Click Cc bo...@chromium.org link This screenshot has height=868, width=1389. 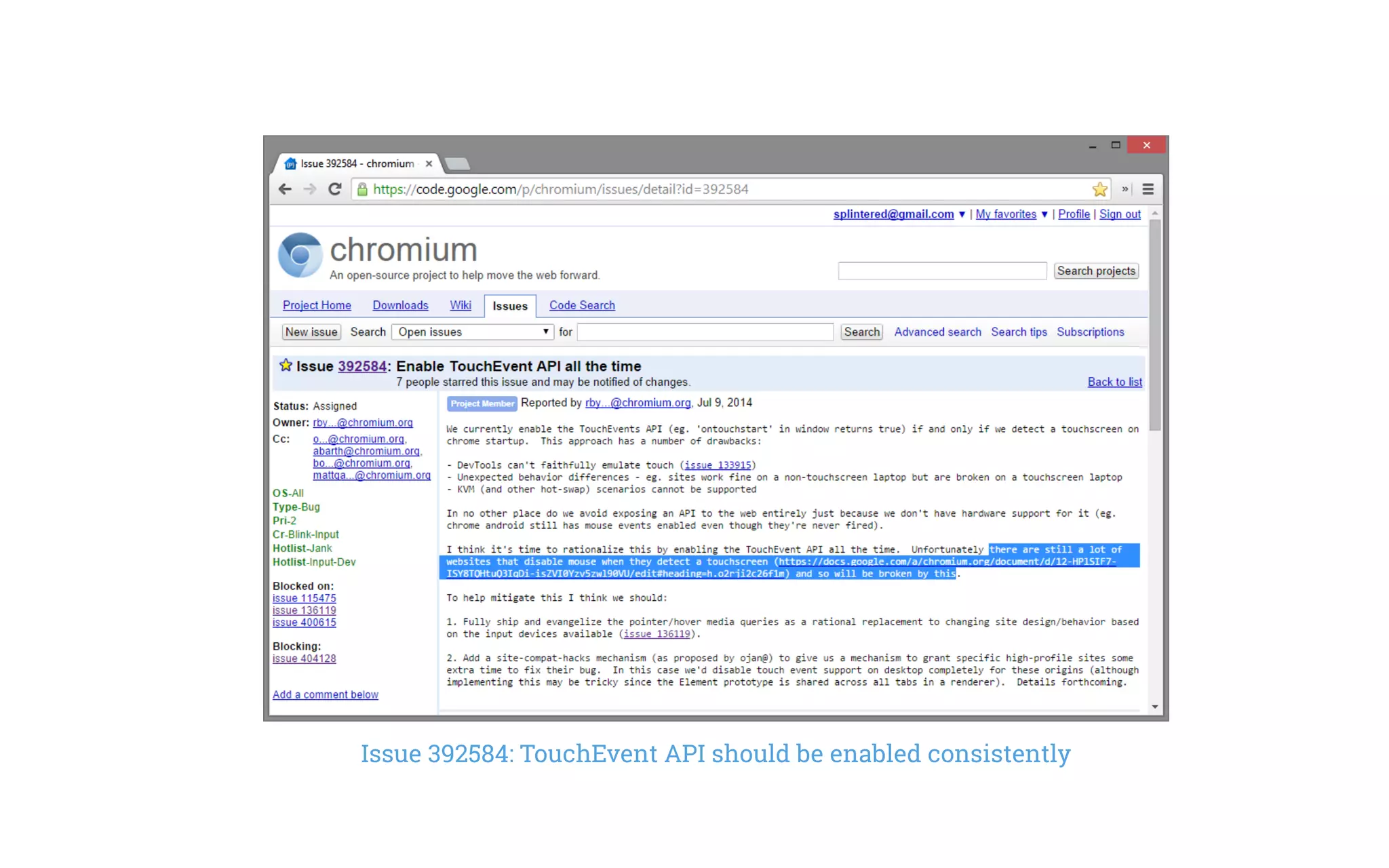pyautogui.click(x=361, y=463)
